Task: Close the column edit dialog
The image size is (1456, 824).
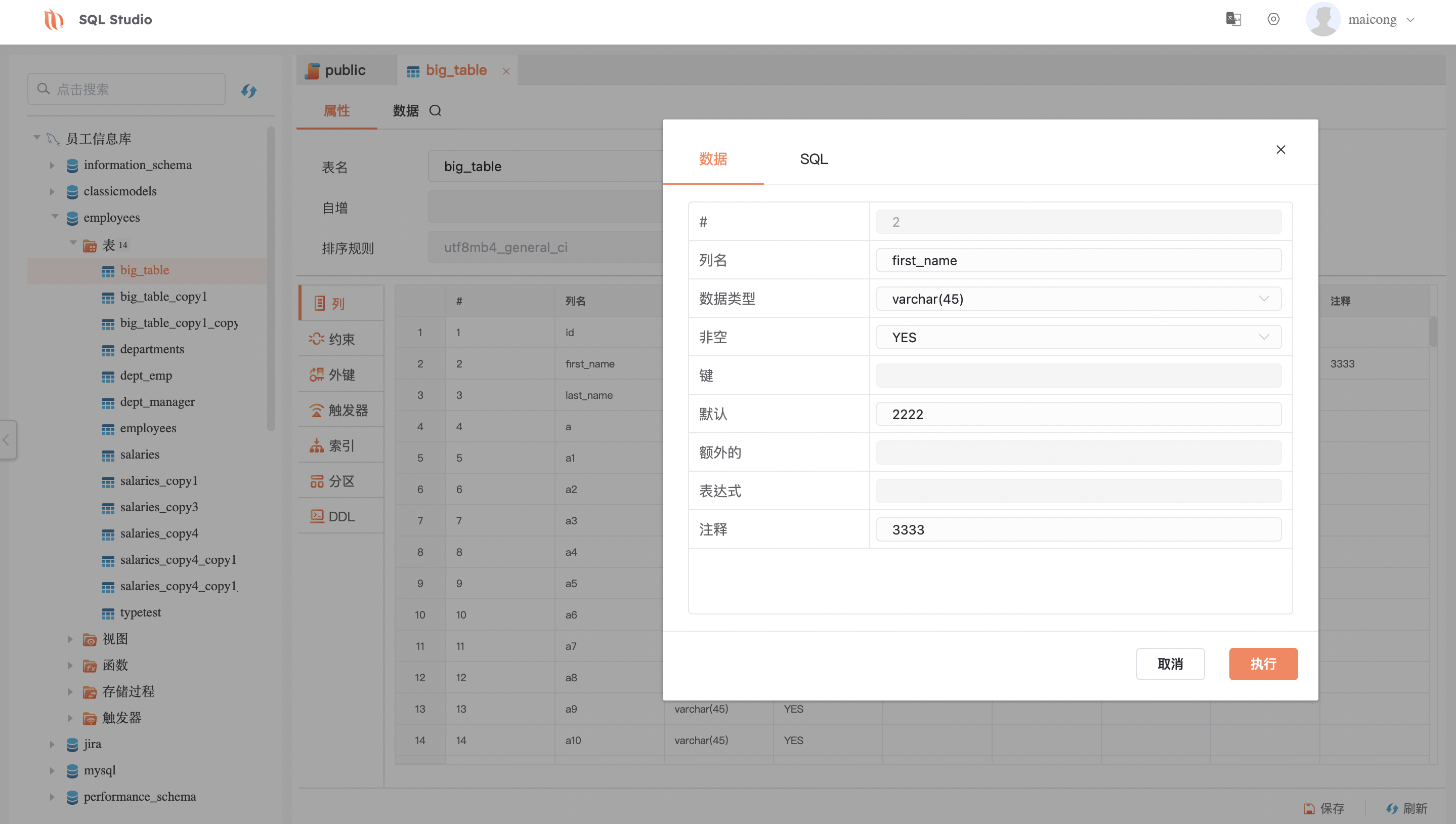Action: [1280, 149]
